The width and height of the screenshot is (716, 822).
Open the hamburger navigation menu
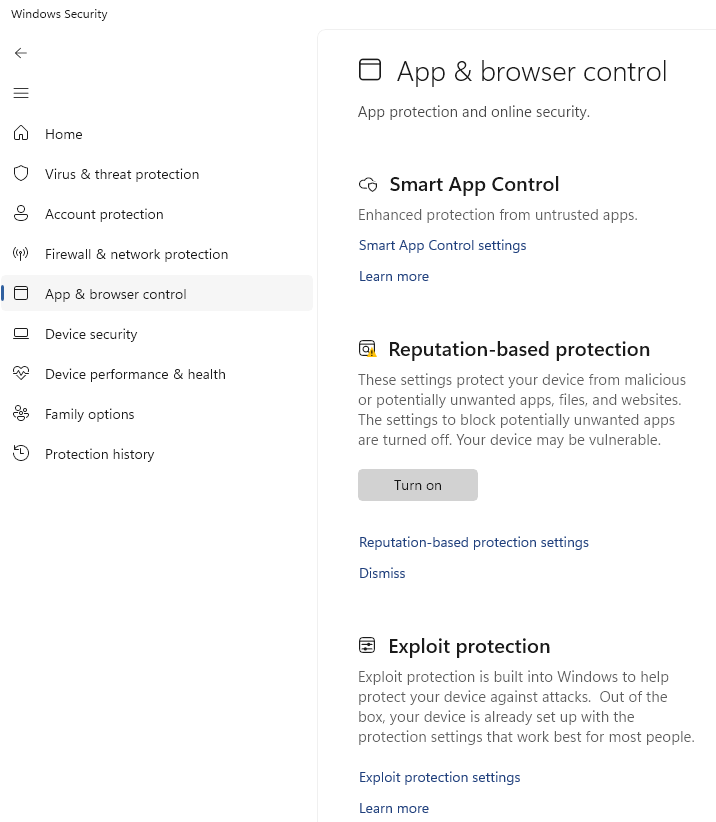[21, 93]
